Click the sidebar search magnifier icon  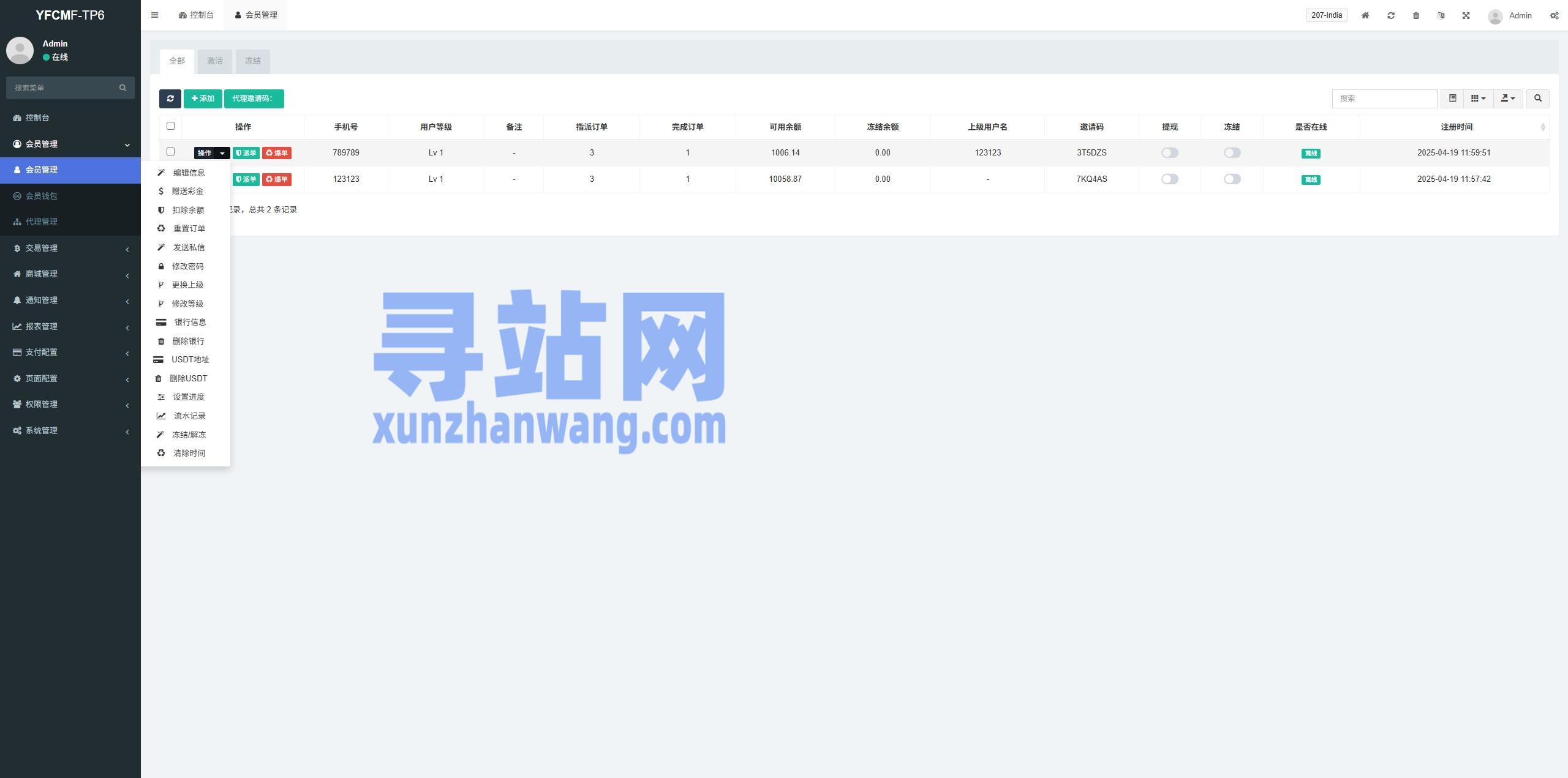[x=123, y=88]
